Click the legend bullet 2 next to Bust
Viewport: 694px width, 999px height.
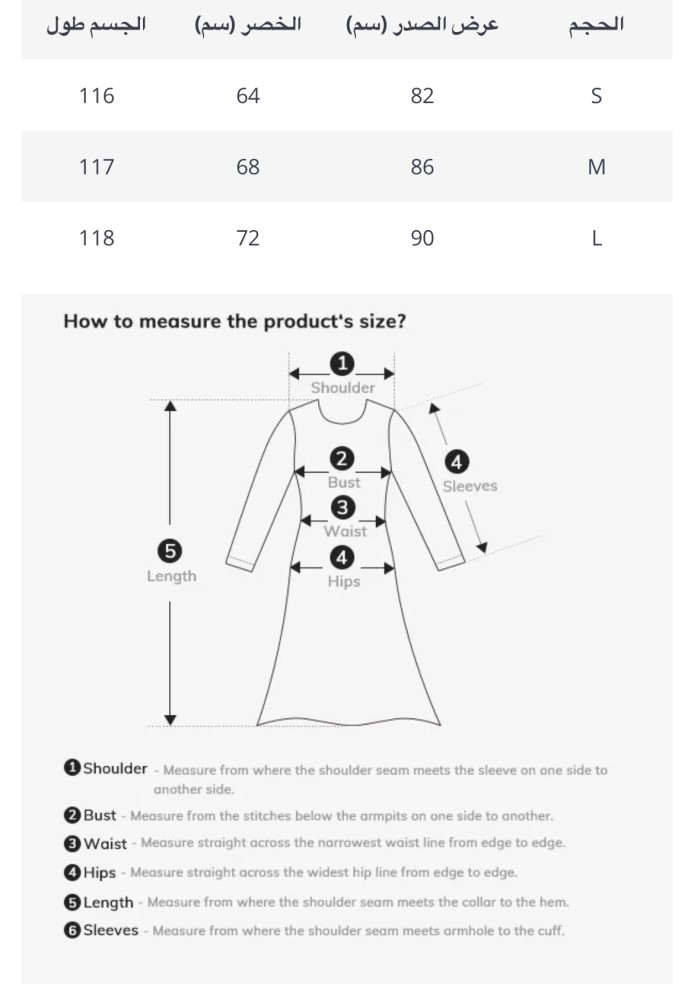click(72, 815)
